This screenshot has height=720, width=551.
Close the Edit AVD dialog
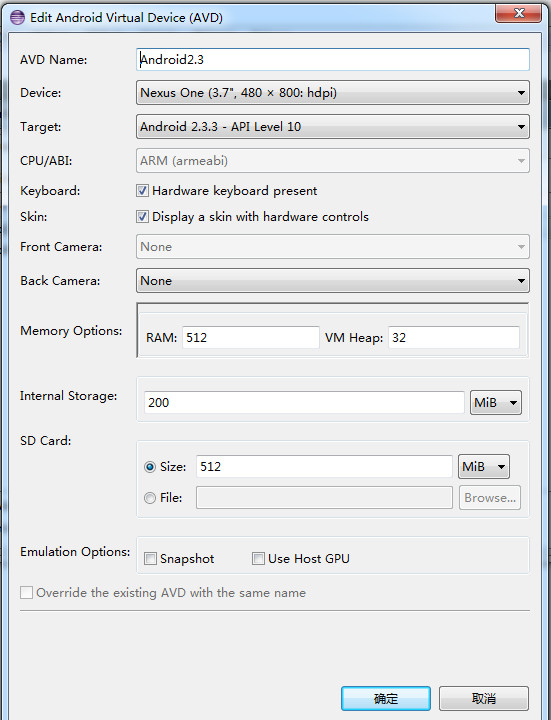[518, 13]
